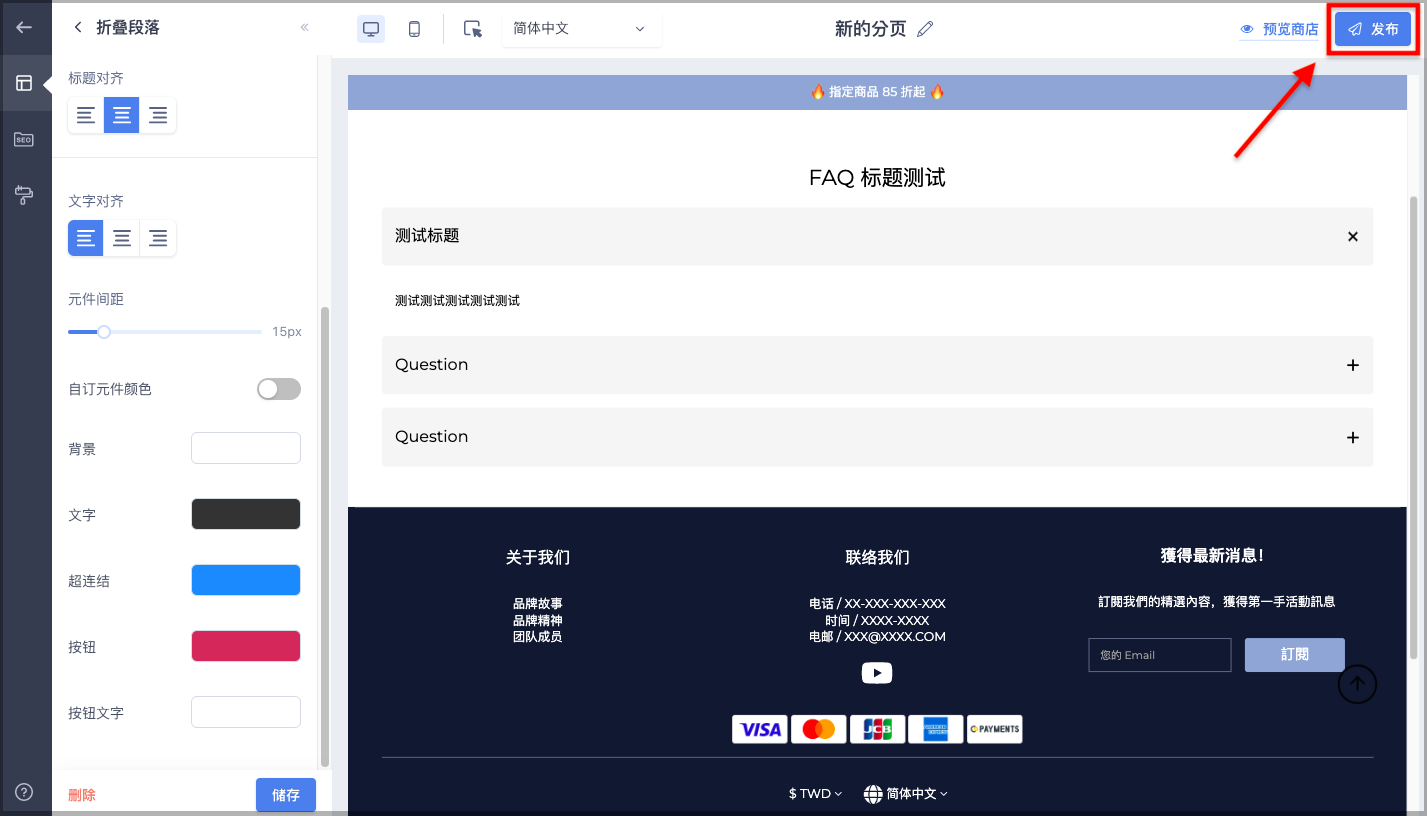Click the Payments logo in footer
This screenshot has height=816, width=1427.
995,729
